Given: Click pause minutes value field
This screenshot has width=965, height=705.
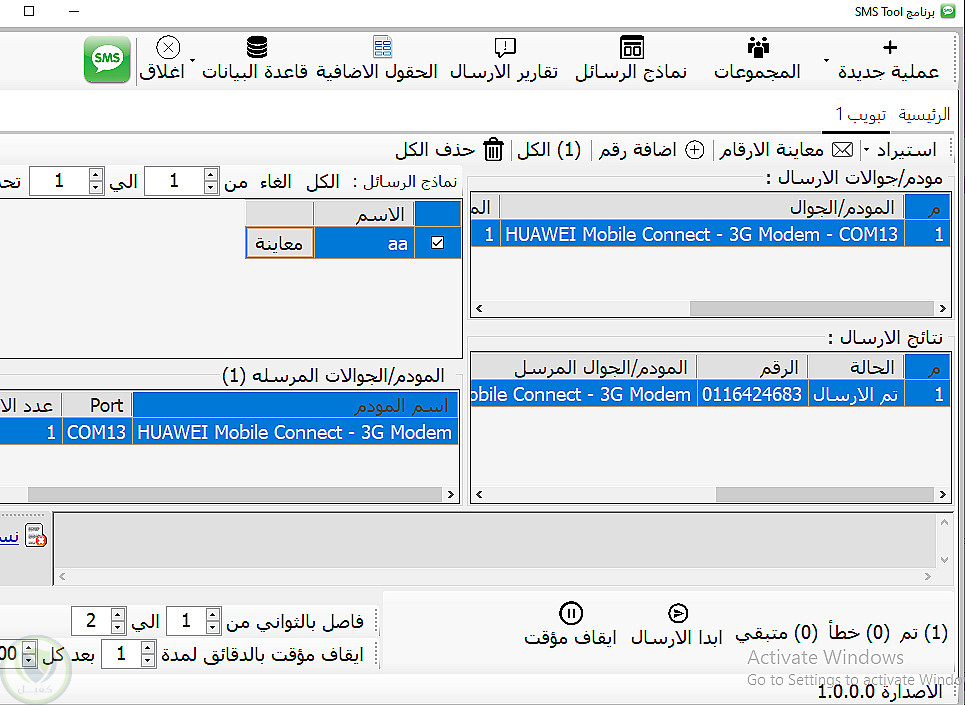Looking at the screenshot, I should 121,654.
